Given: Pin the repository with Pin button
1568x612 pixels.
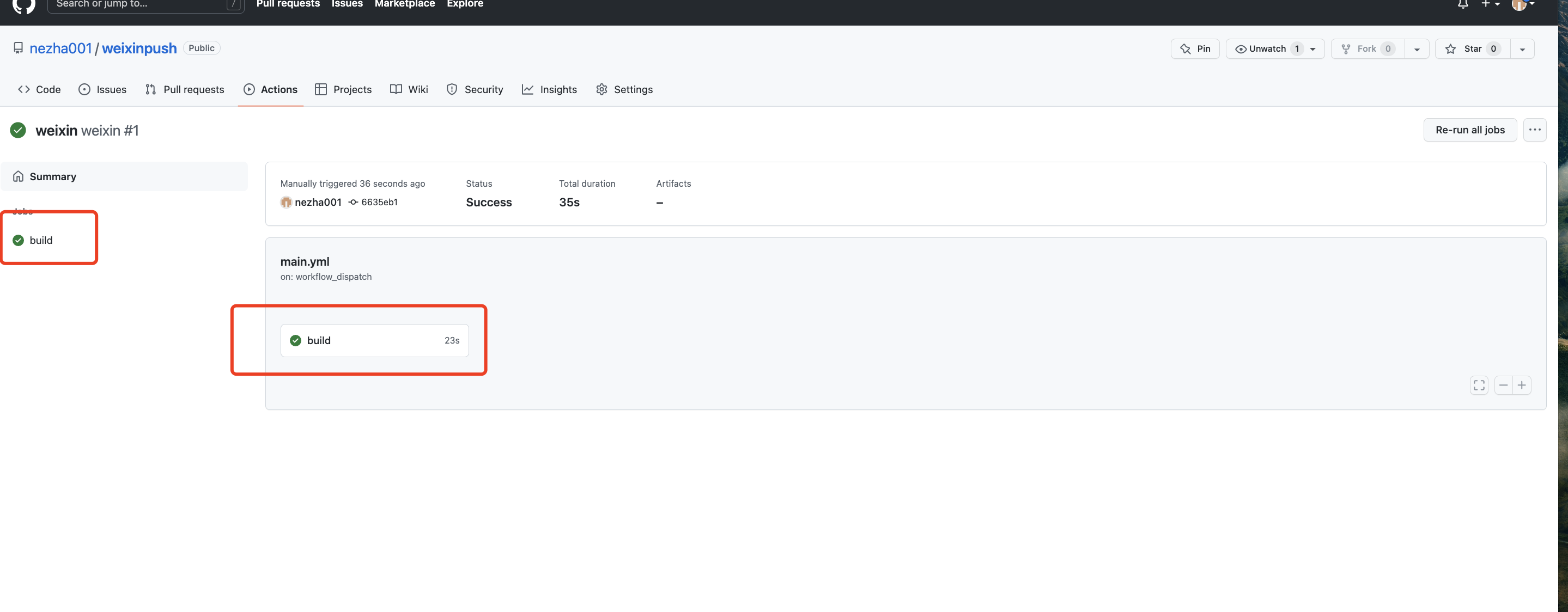Looking at the screenshot, I should click(1195, 48).
